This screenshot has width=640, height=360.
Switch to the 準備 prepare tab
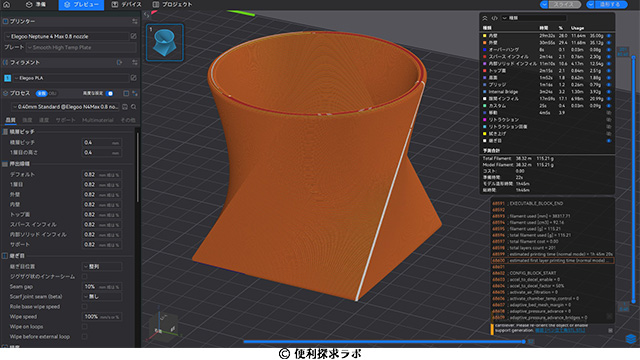[x=36, y=4]
